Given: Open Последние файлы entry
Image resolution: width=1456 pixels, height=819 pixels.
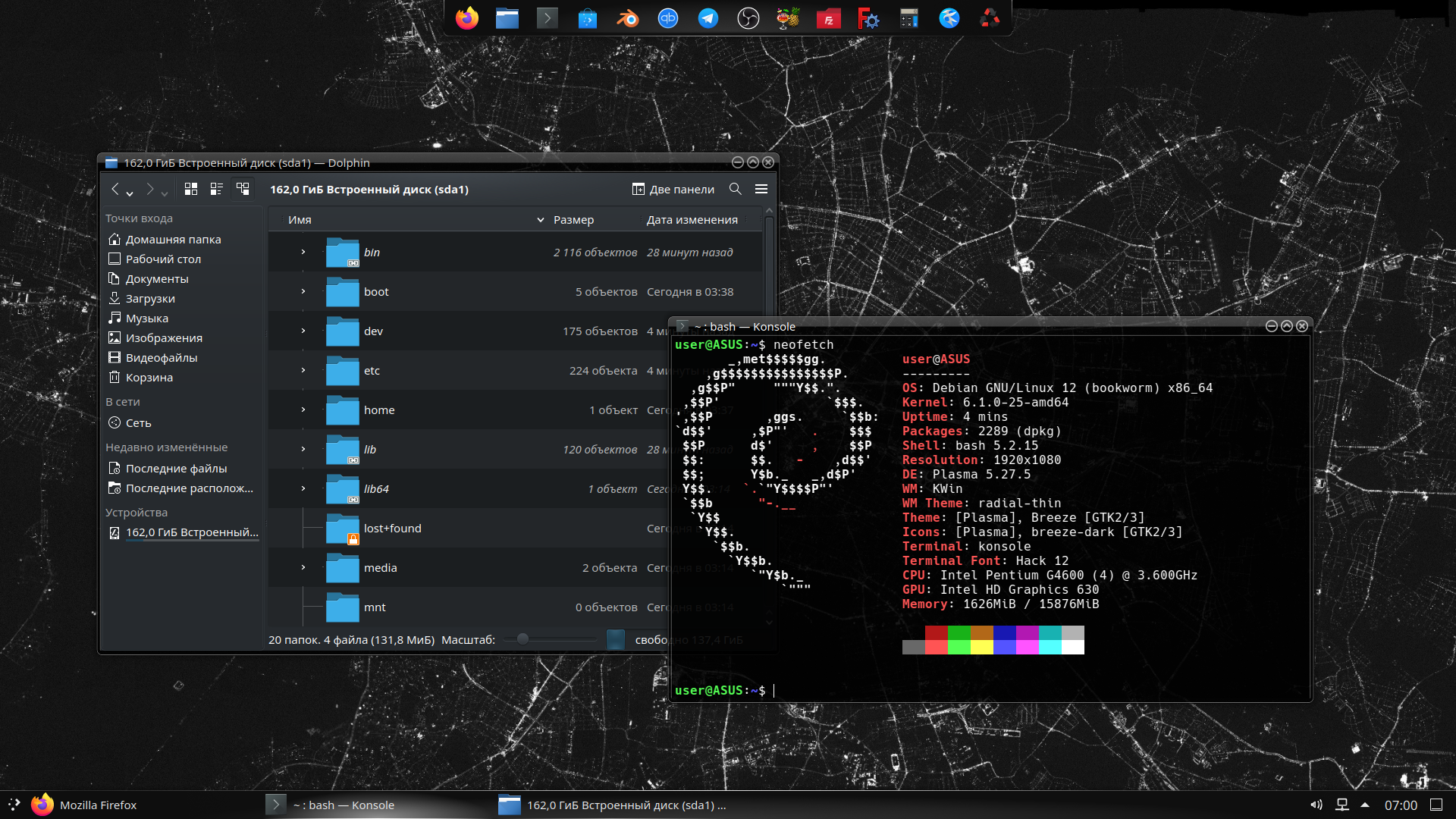Looking at the screenshot, I should coord(182,468).
